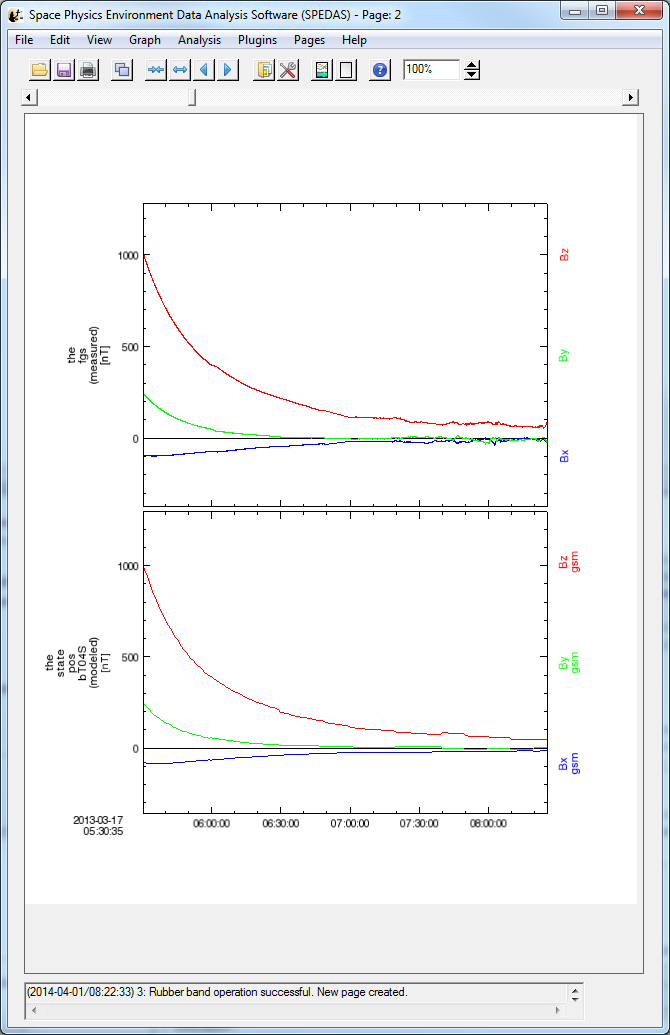This screenshot has width=670, height=1035.
Task: Open the Plugins menu
Action: click(x=257, y=40)
